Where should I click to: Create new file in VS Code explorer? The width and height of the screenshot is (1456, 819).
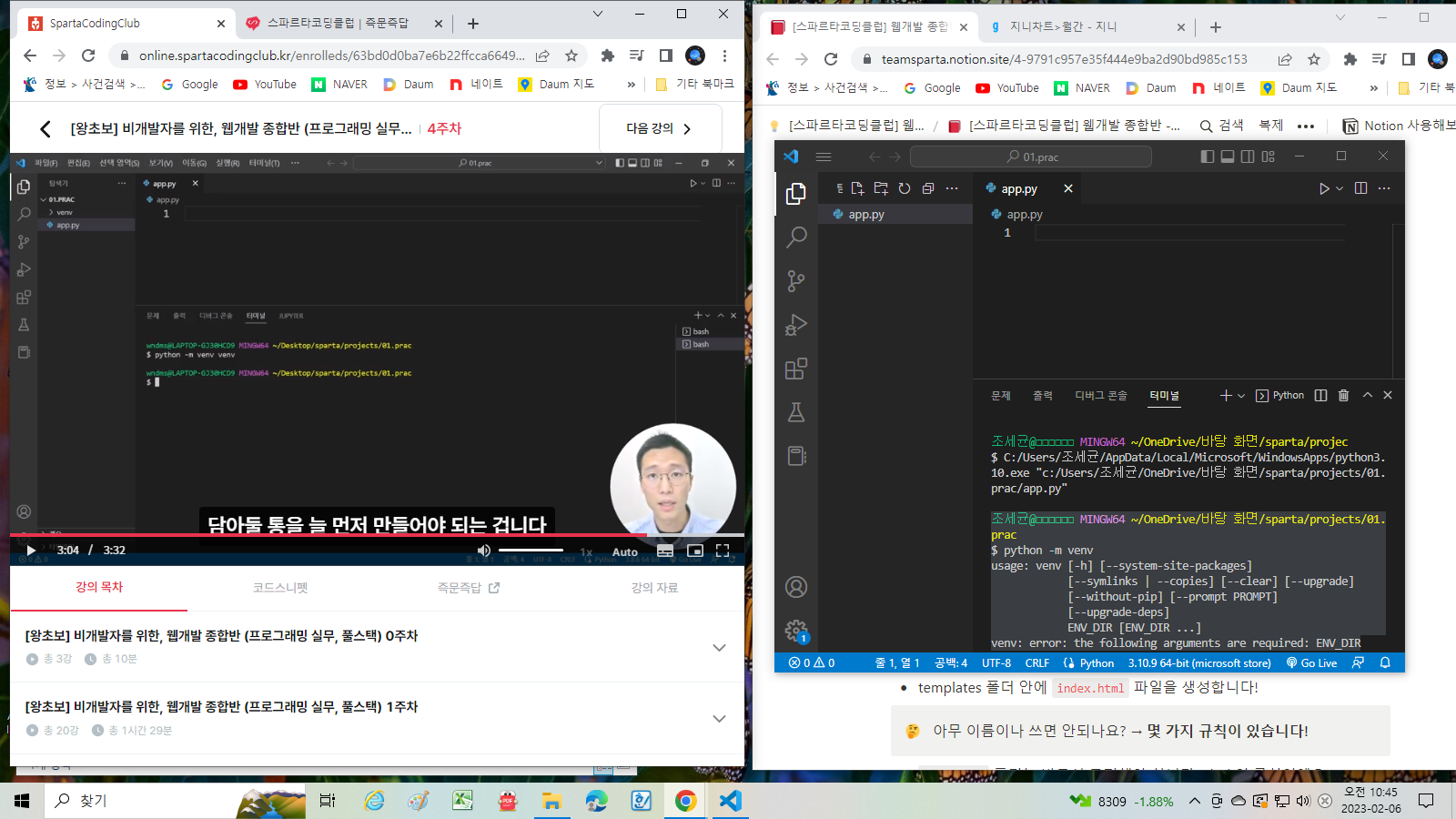pos(857,188)
